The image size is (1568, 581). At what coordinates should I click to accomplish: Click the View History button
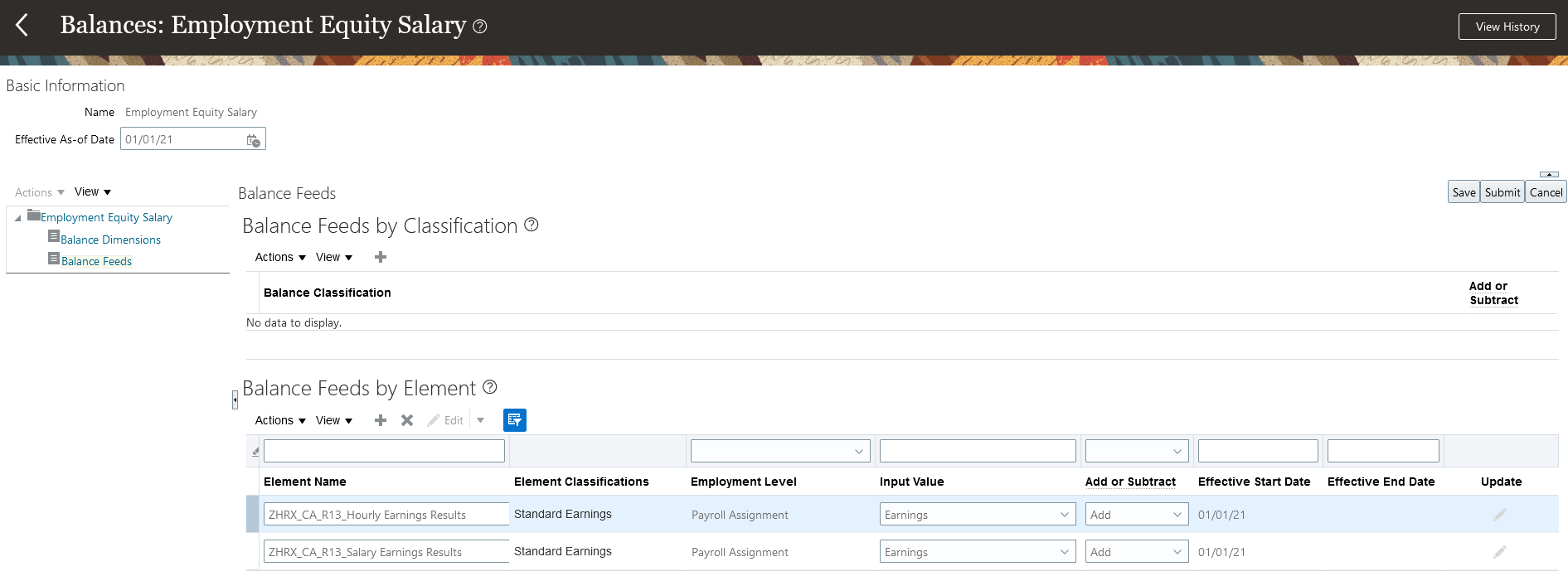[1507, 27]
